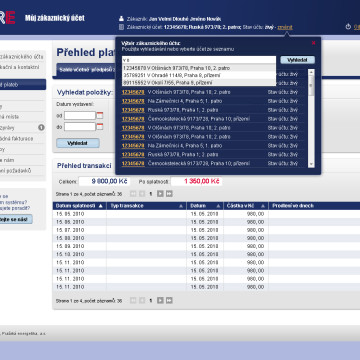This screenshot has height=360, width=360.
Task: Sort by 'Datum splatnosti' column arrow
Action: (x=101, y=206)
